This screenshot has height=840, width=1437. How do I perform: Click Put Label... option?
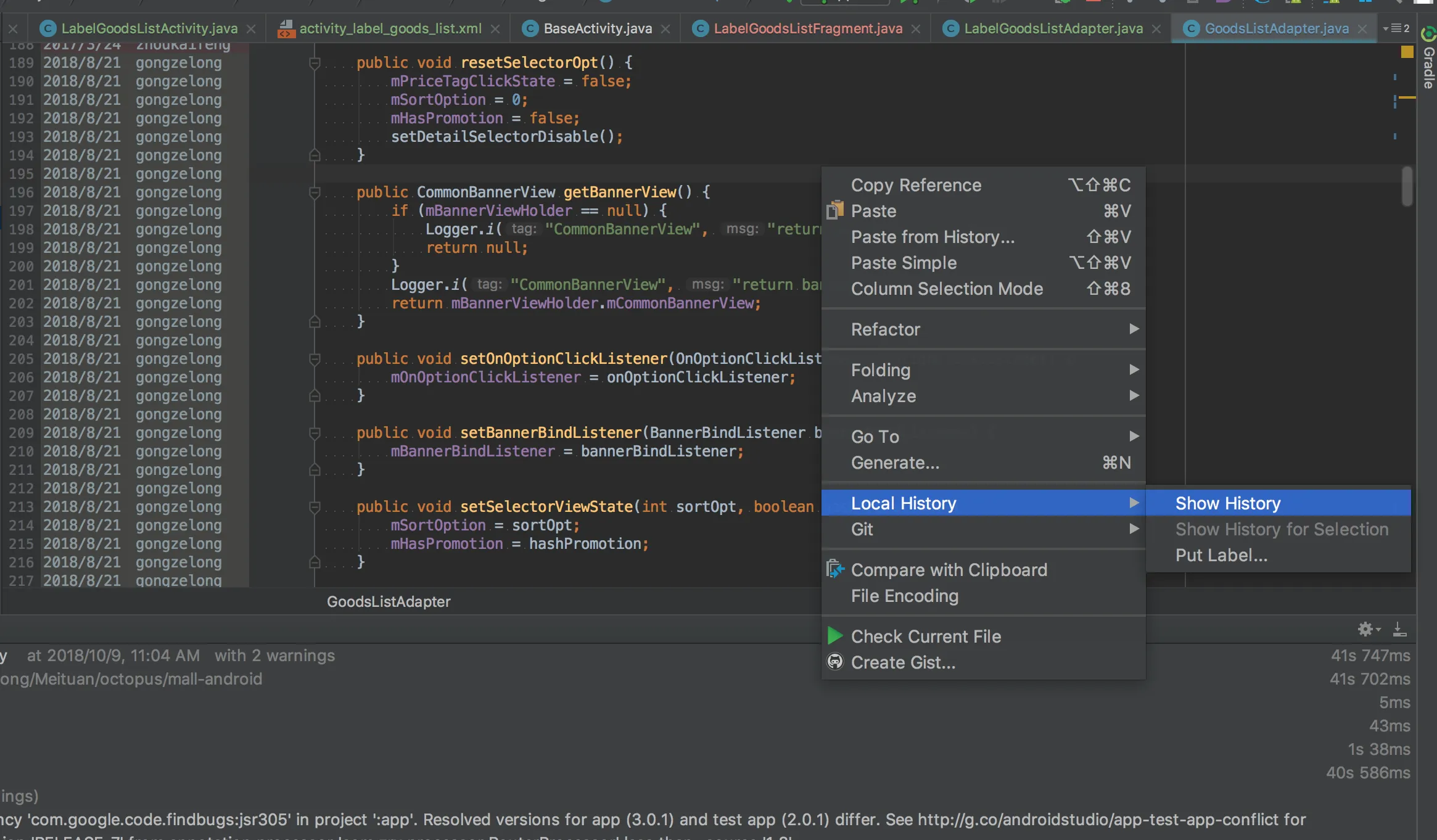coord(1221,555)
